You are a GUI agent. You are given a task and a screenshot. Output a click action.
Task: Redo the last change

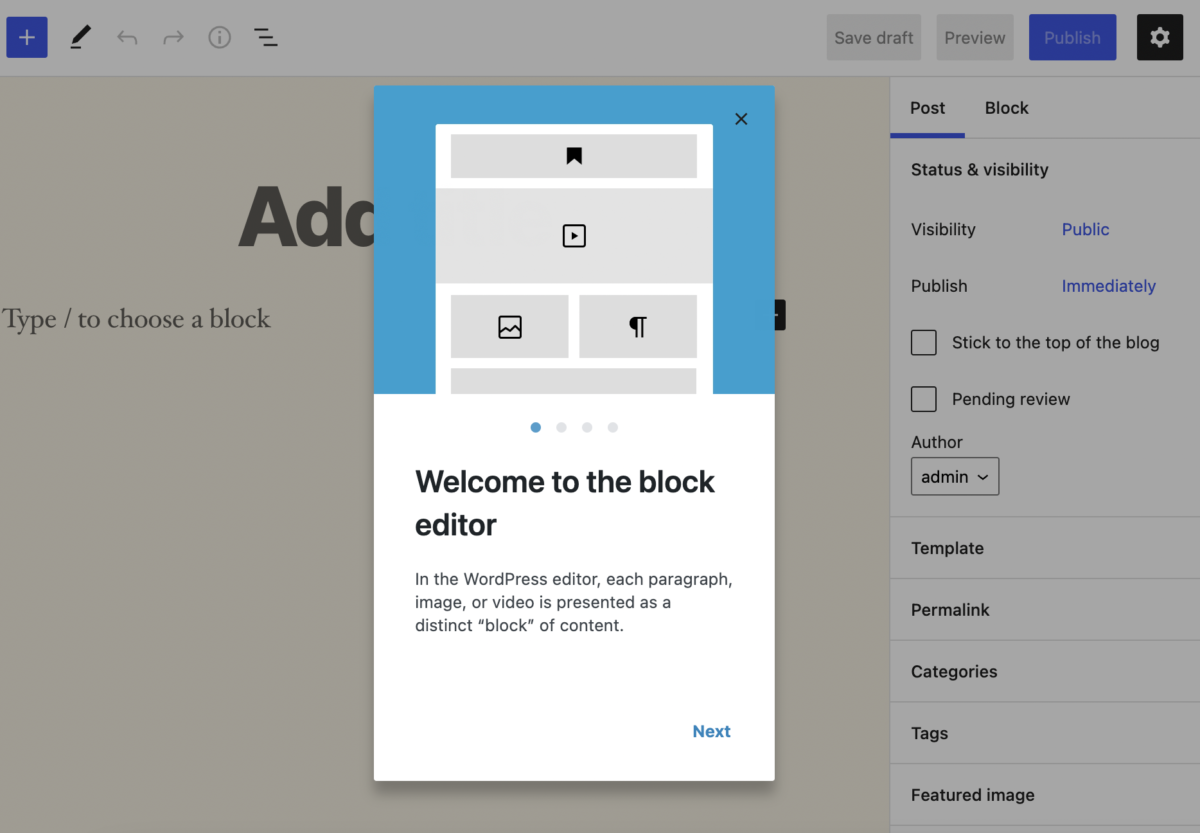(x=172, y=37)
